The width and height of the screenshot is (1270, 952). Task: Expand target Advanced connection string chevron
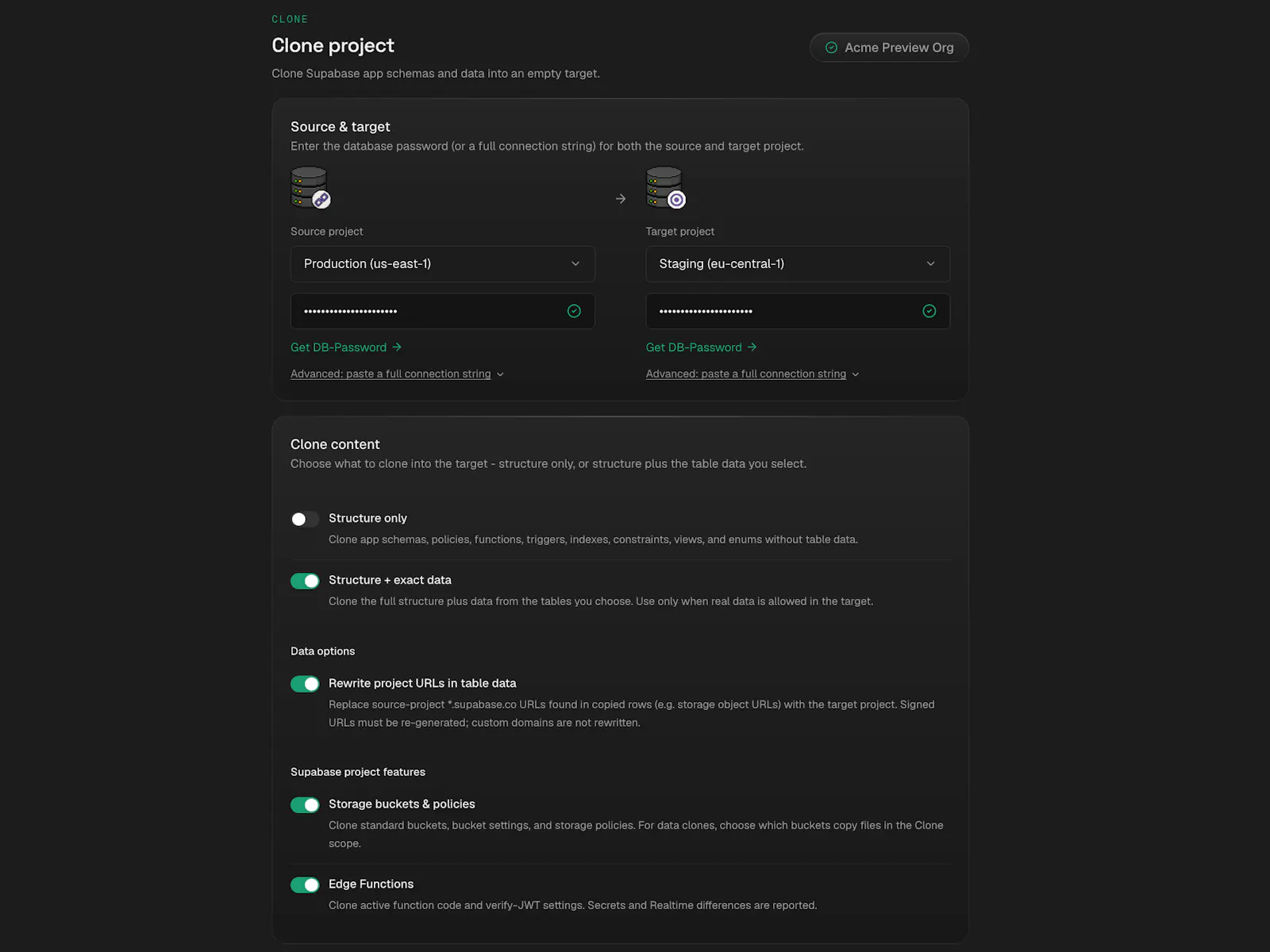point(856,374)
